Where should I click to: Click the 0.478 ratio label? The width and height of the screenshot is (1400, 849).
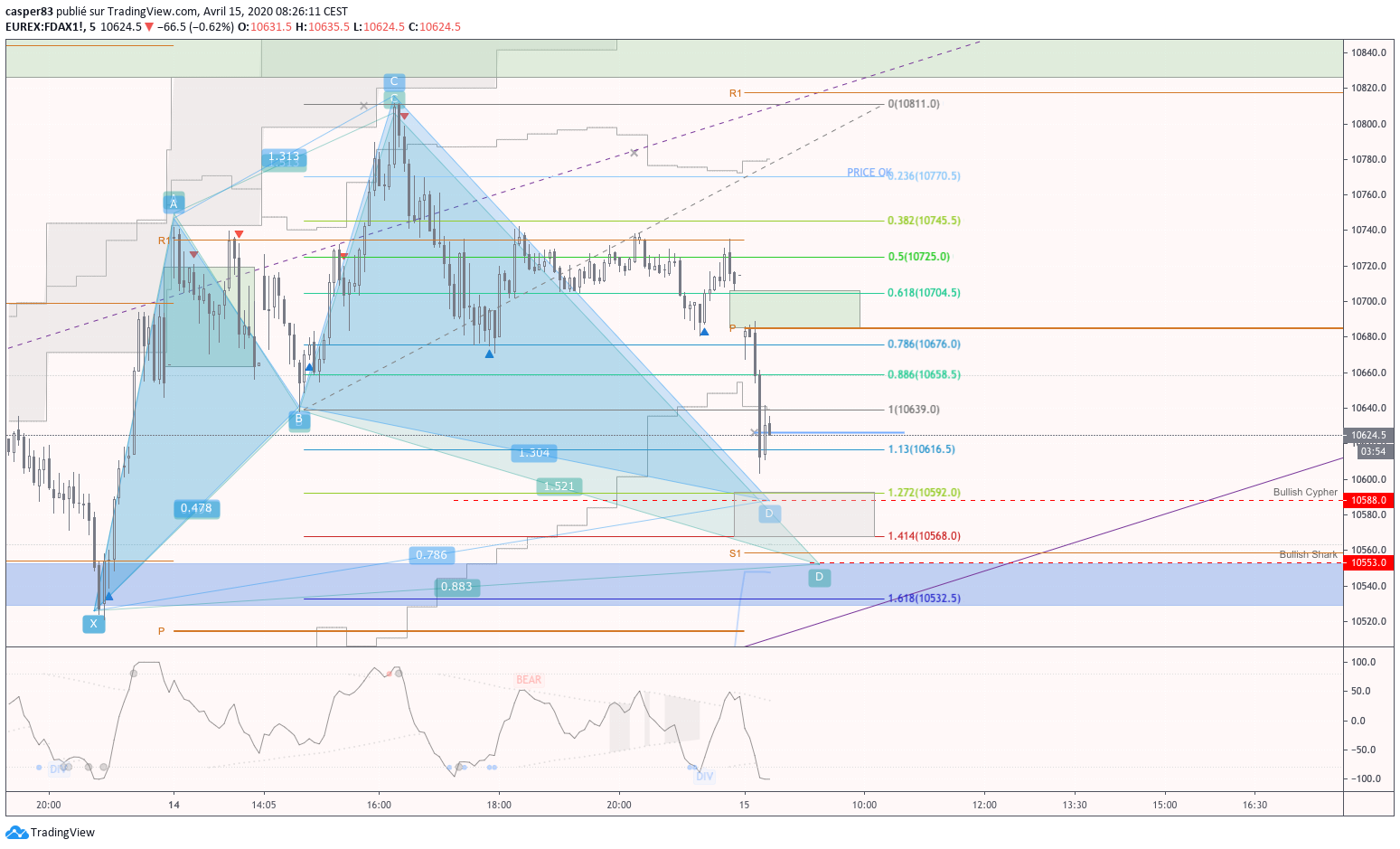tap(196, 508)
